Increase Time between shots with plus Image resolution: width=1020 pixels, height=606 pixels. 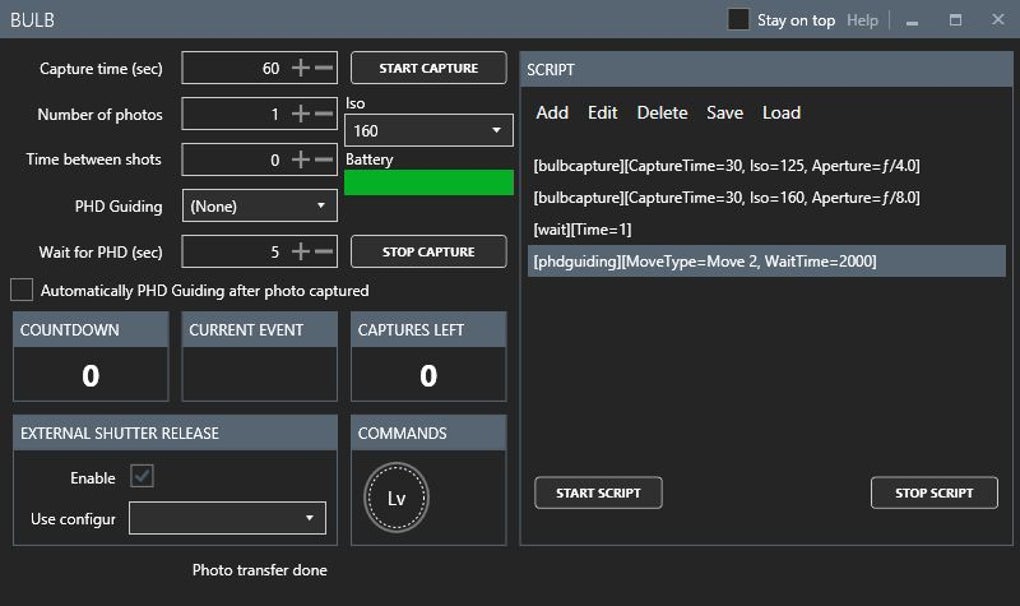coord(301,159)
